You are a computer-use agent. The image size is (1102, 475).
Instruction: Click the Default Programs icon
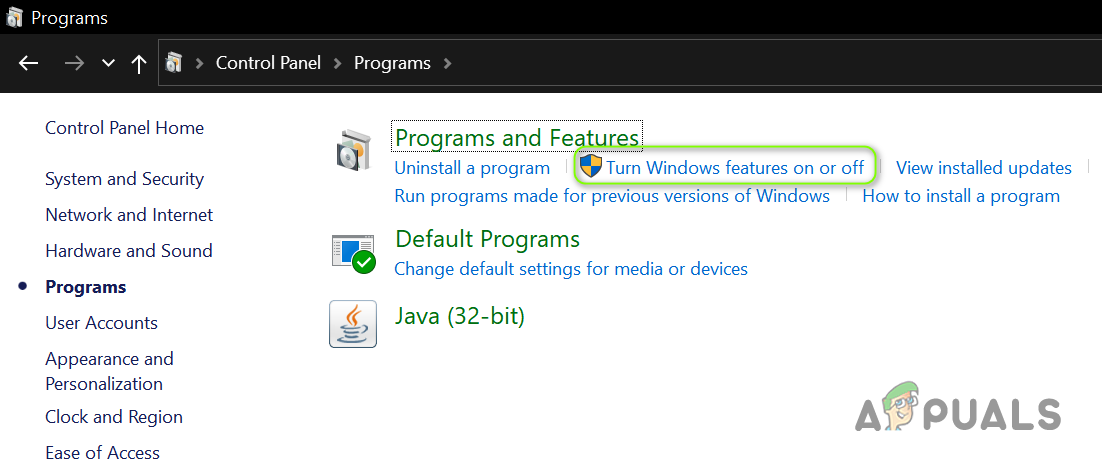coord(352,253)
